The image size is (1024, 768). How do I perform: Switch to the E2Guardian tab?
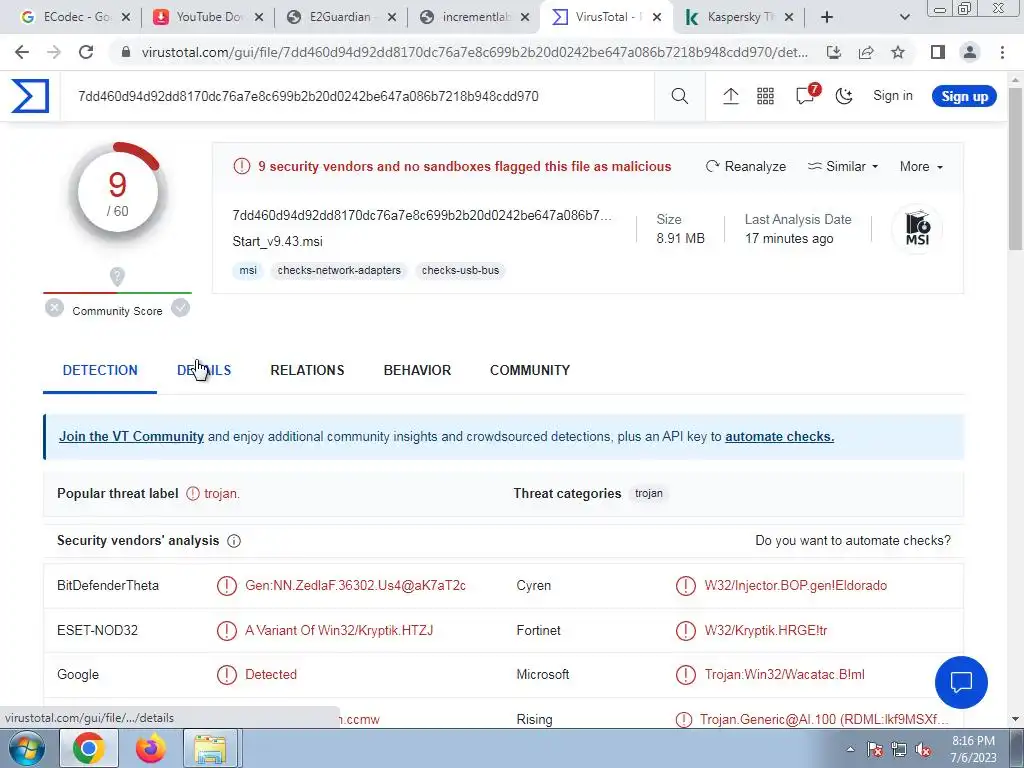click(x=340, y=17)
